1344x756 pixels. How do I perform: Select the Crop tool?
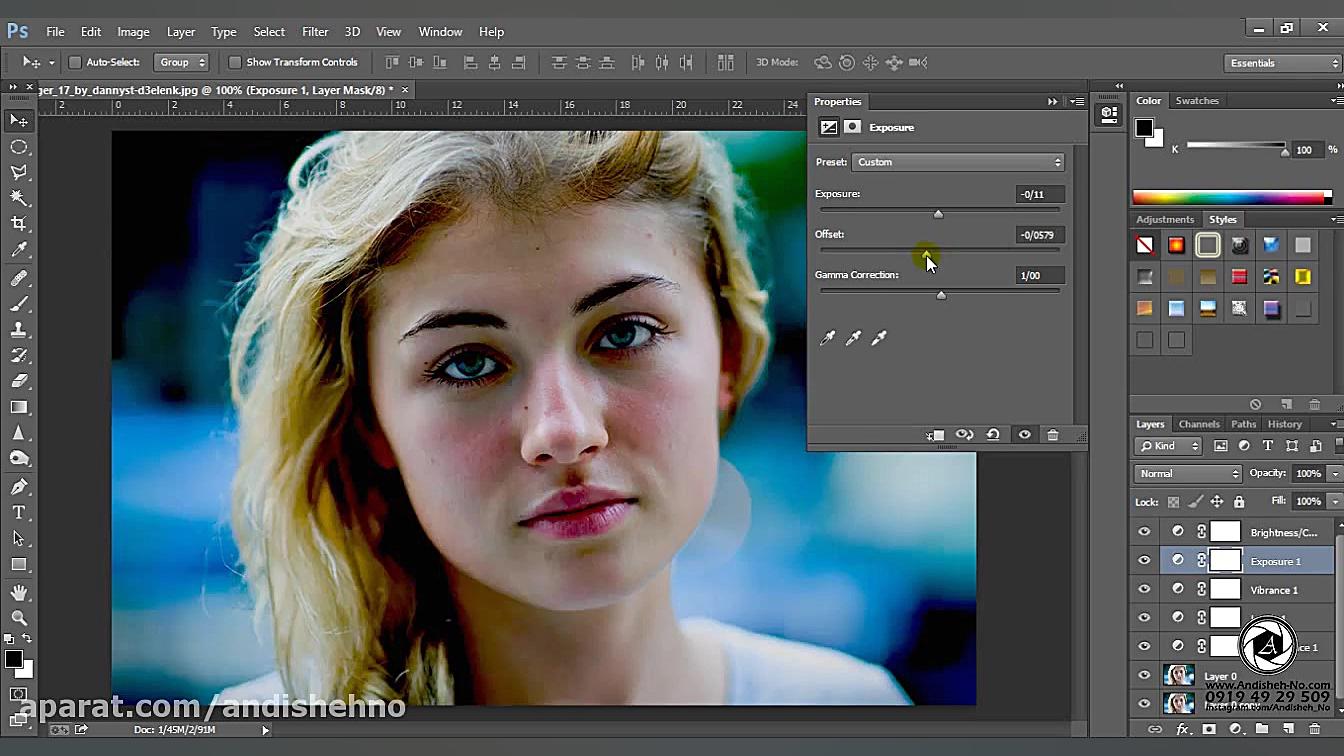point(19,224)
